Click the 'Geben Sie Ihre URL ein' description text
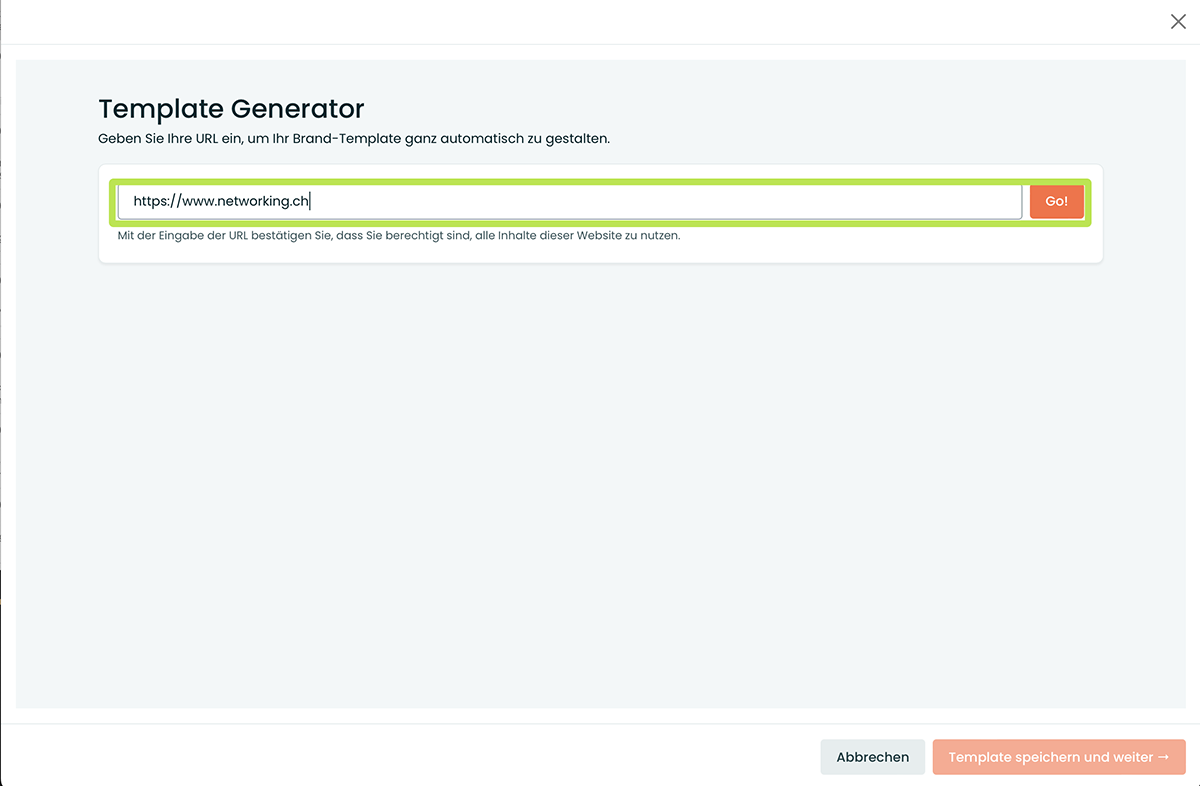Viewport: 1200px width, 786px height. 354,138
